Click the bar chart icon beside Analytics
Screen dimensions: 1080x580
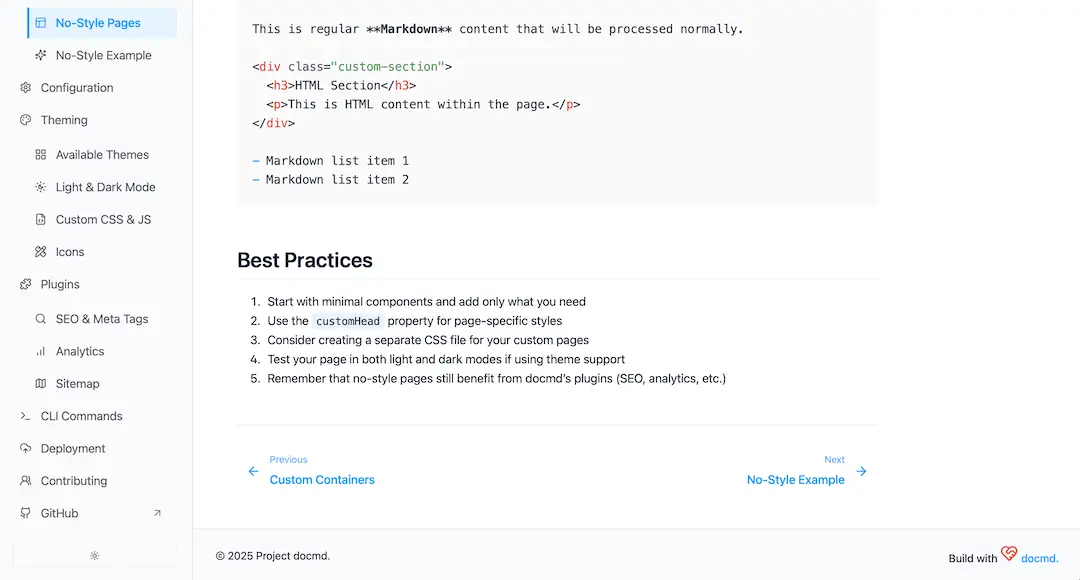[x=41, y=351]
